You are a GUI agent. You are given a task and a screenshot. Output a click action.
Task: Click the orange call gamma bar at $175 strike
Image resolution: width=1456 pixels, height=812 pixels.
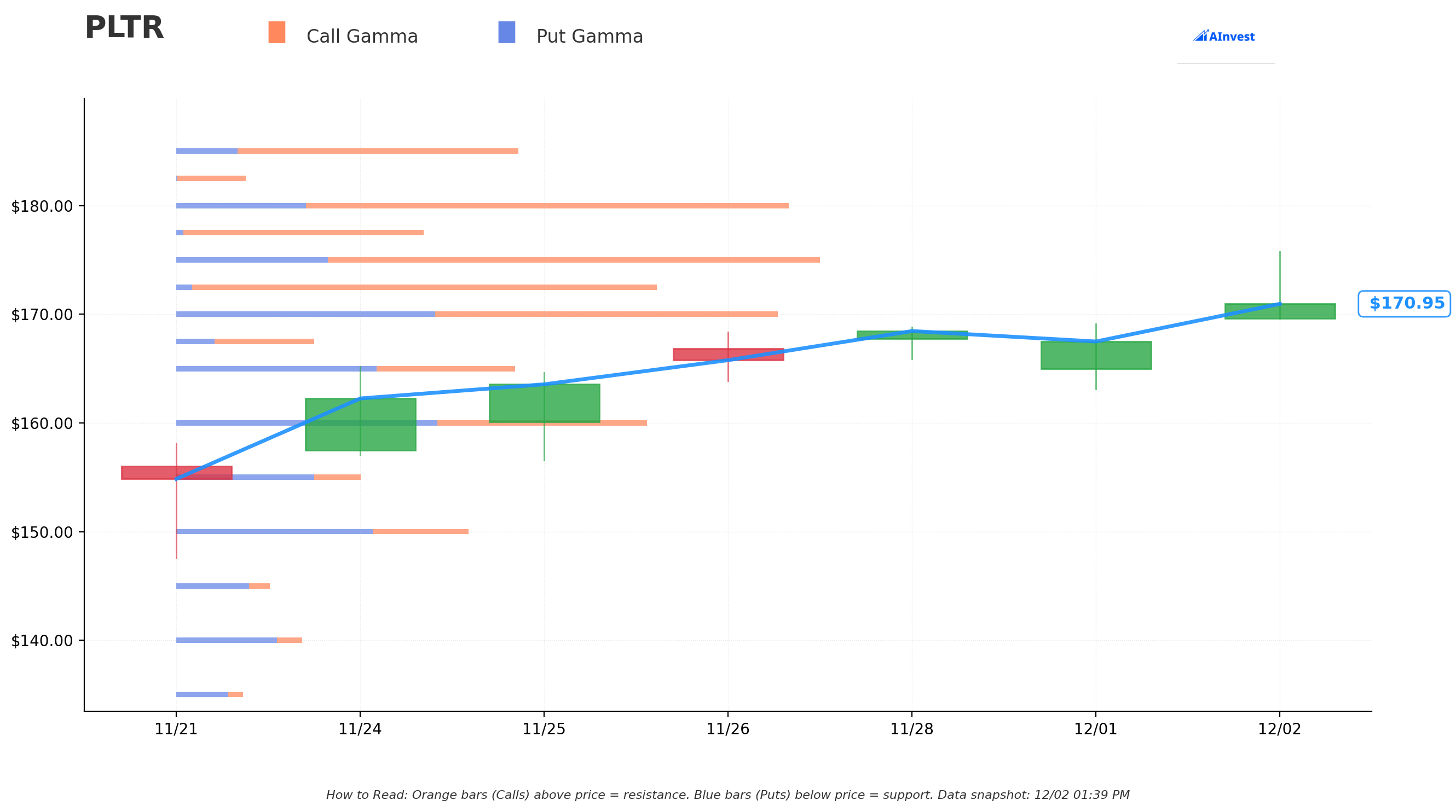pyautogui.click(x=574, y=260)
